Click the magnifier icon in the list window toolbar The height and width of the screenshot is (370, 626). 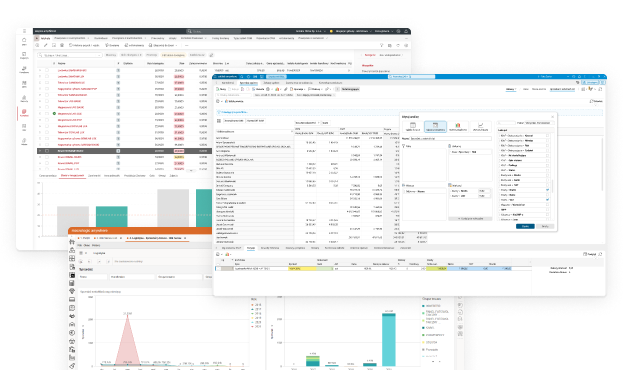[37, 45]
